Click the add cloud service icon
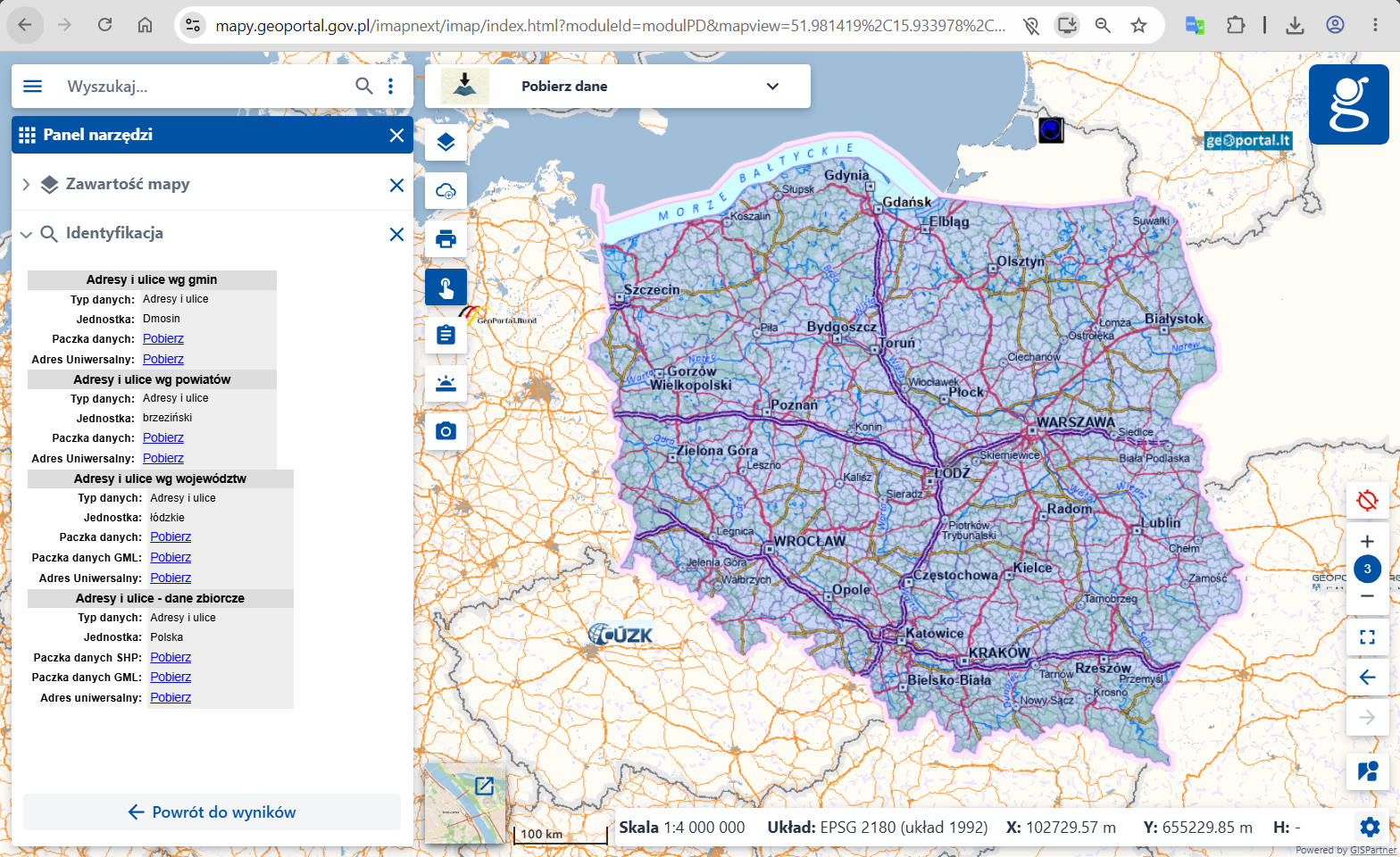 [x=446, y=190]
